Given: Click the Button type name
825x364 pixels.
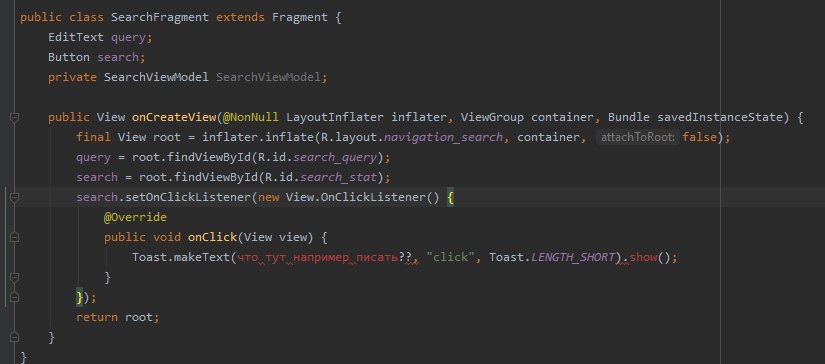Looking at the screenshot, I should [x=68, y=57].
